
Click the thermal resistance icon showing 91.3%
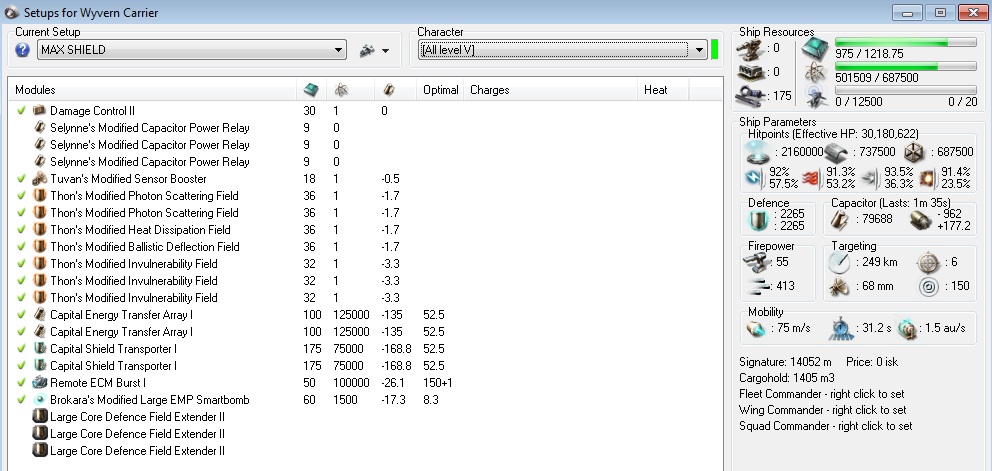(814, 179)
